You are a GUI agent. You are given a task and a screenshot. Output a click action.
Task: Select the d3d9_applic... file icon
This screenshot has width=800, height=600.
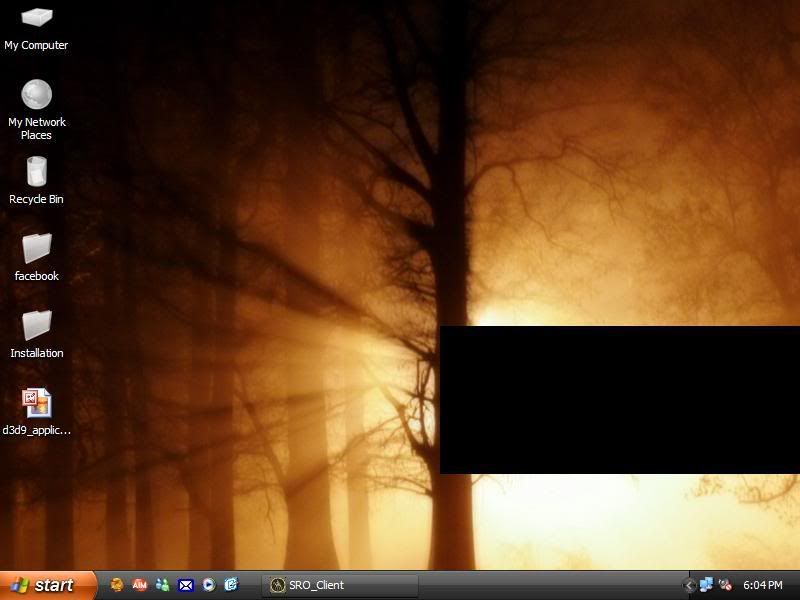coord(36,403)
